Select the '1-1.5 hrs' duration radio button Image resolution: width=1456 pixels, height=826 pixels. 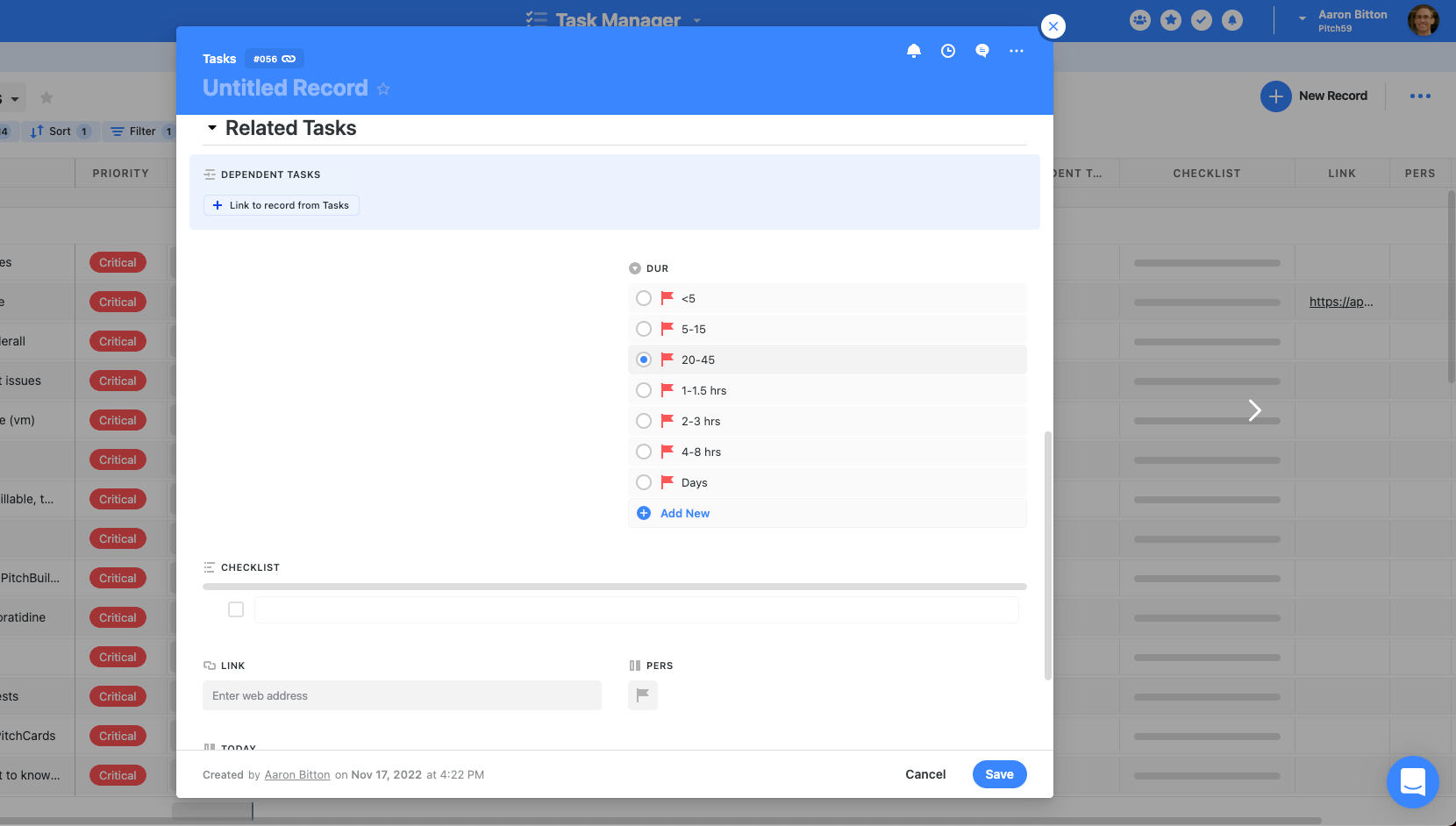(644, 390)
